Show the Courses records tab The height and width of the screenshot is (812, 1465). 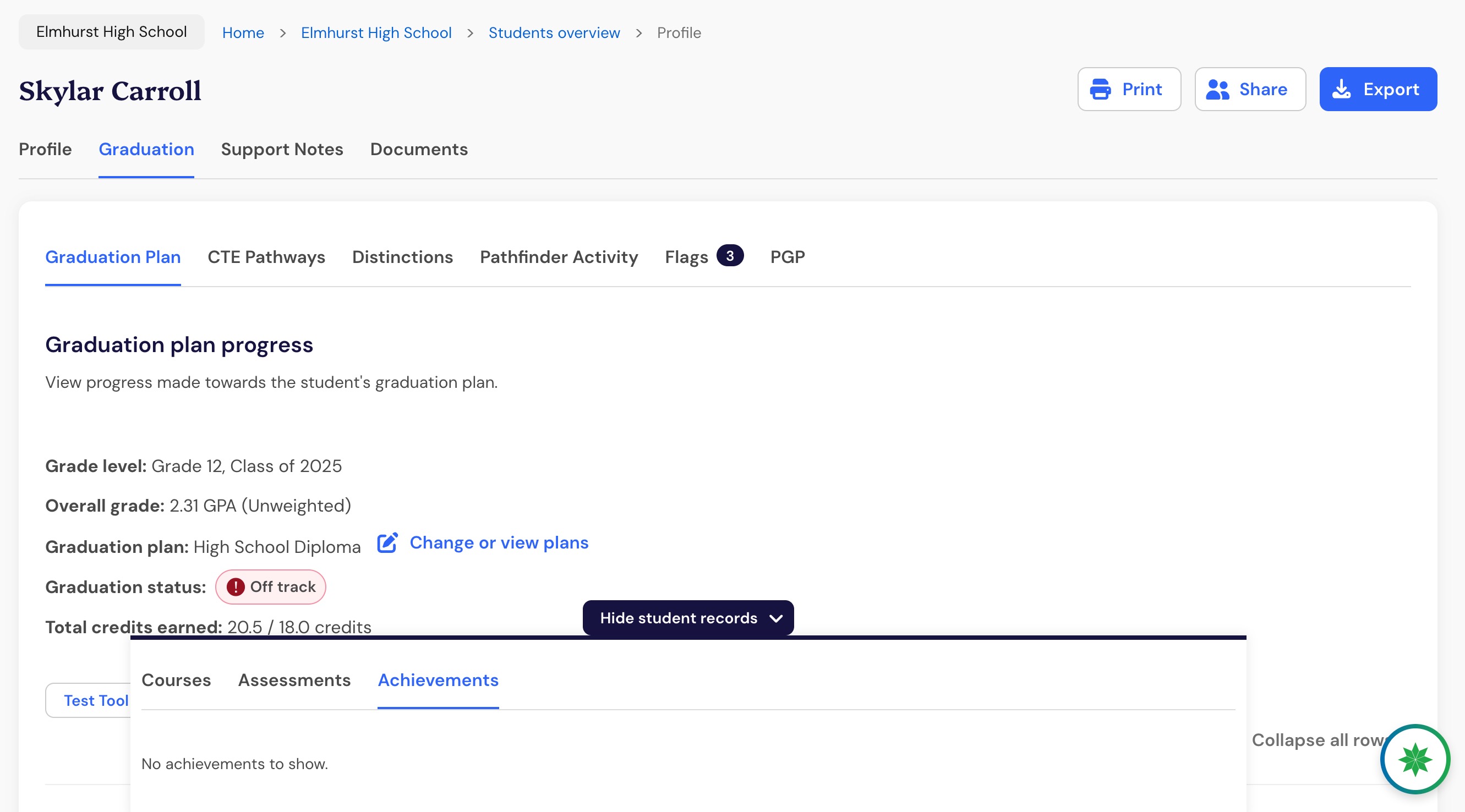[176, 680]
